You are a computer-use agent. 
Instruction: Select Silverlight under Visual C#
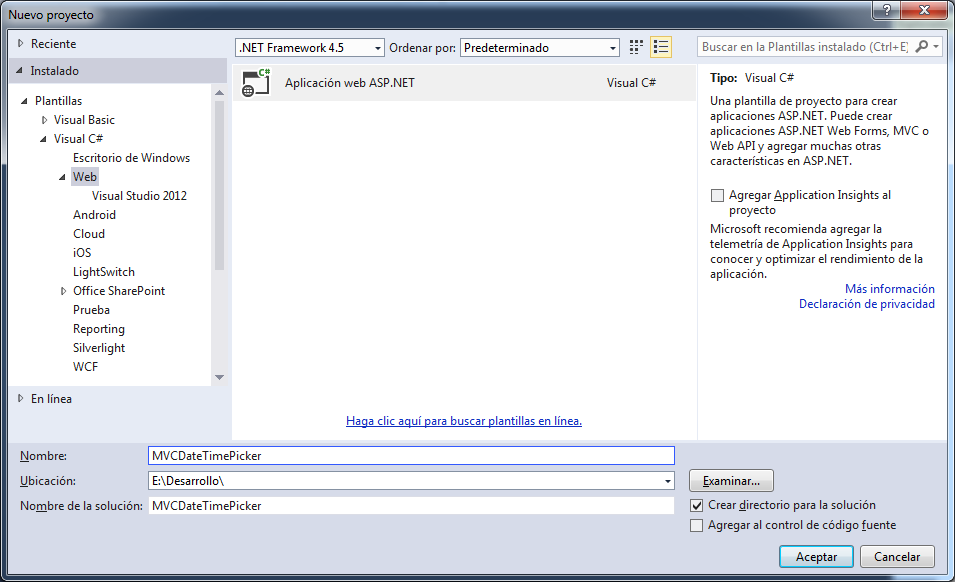97,347
